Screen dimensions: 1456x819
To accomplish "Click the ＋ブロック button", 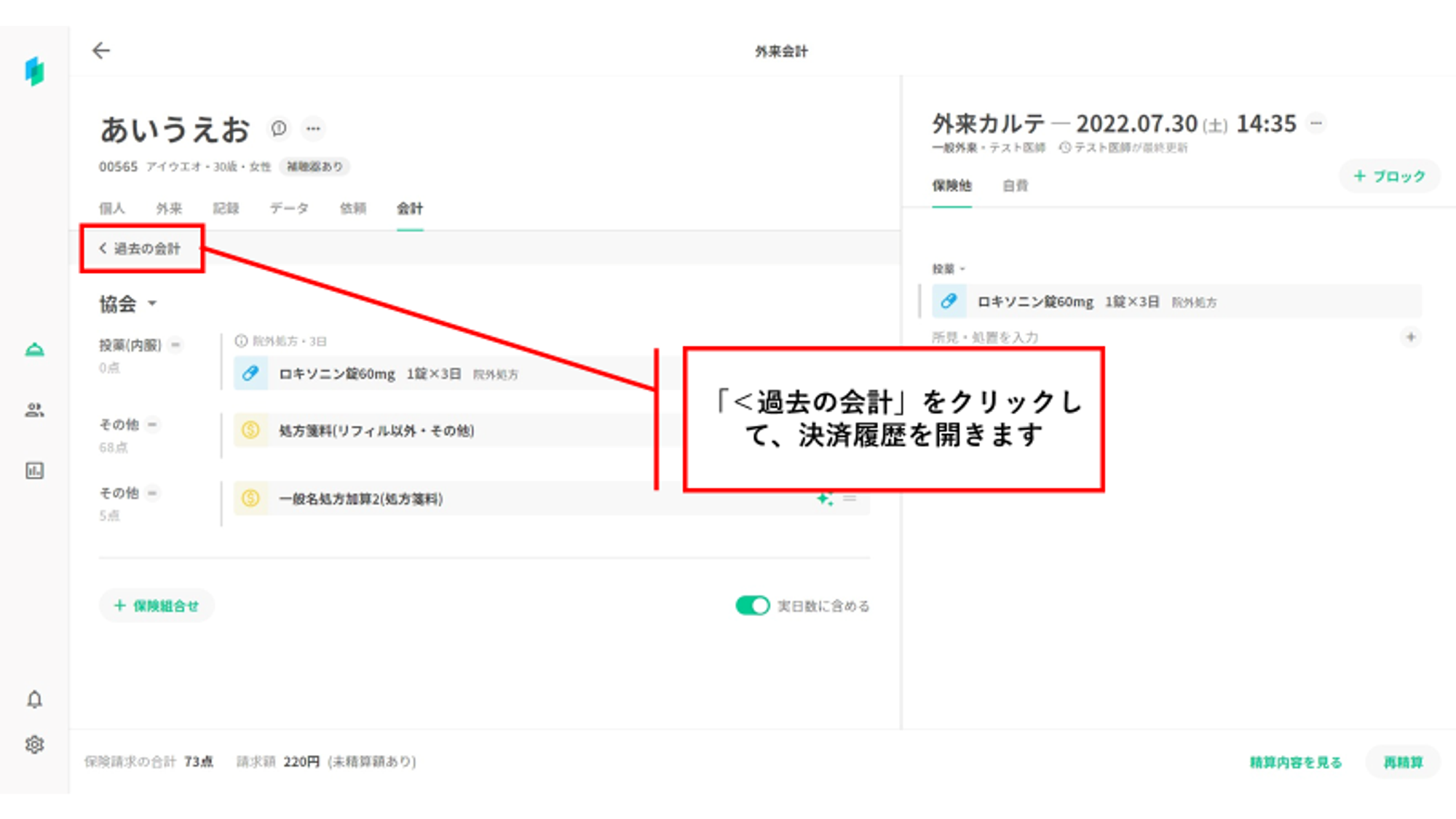I will (1389, 176).
